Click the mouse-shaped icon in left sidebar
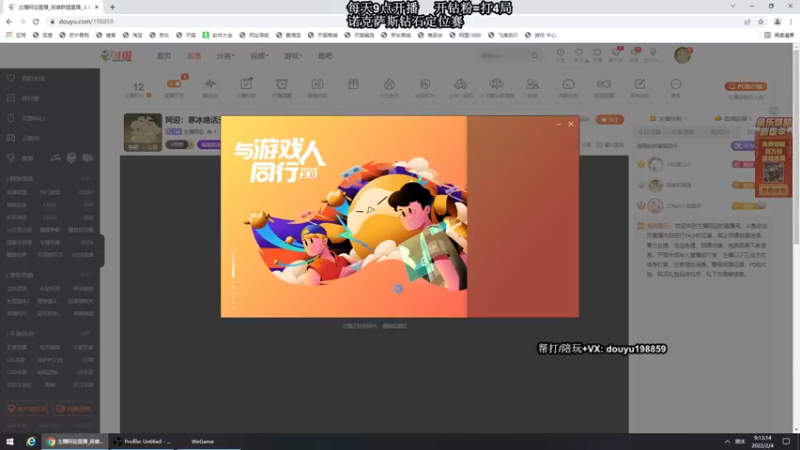Image resolution: width=800 pixels, height=450 pixels. (x=11, y=118)
